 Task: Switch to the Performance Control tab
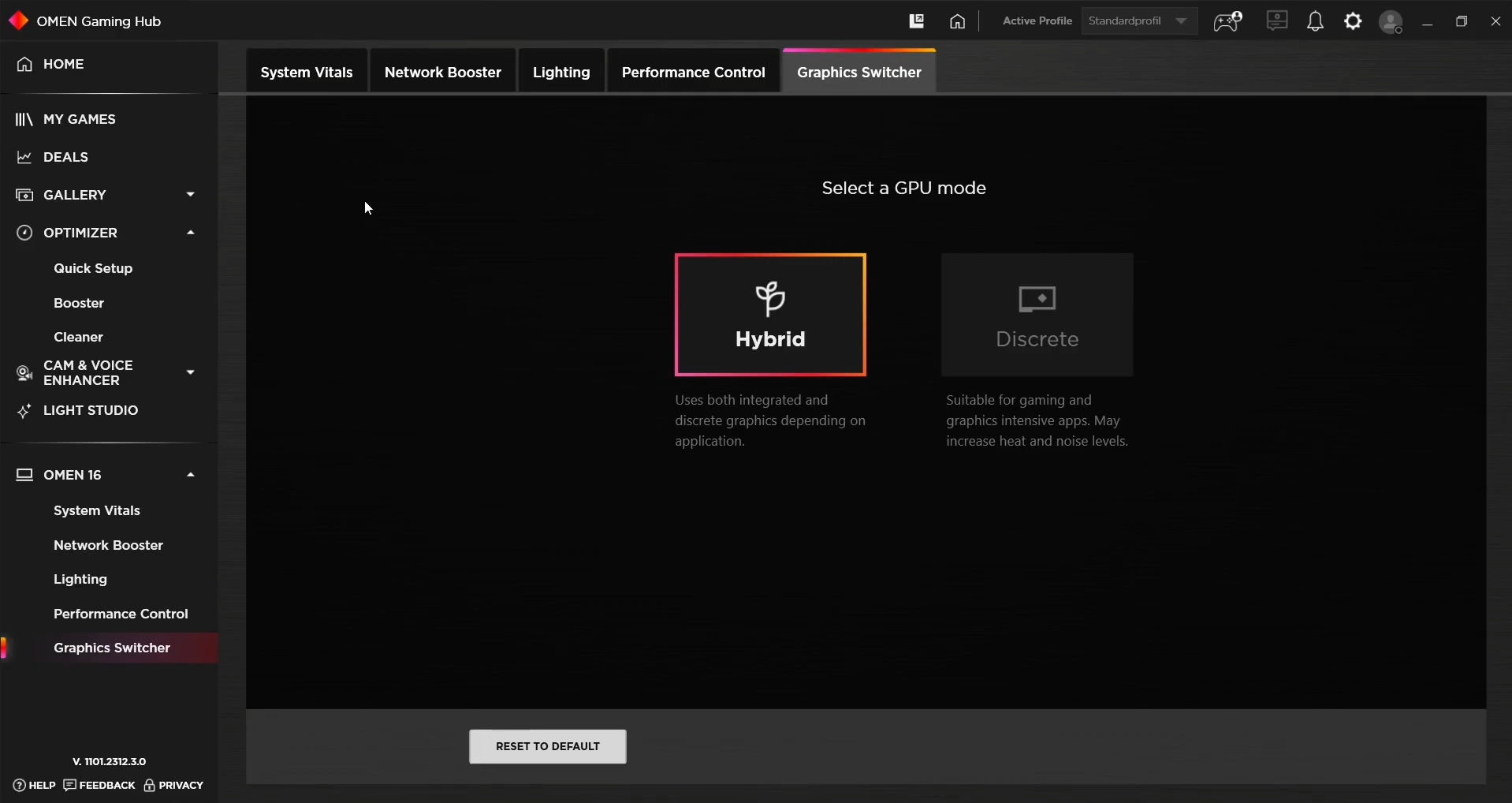(693, 72)
